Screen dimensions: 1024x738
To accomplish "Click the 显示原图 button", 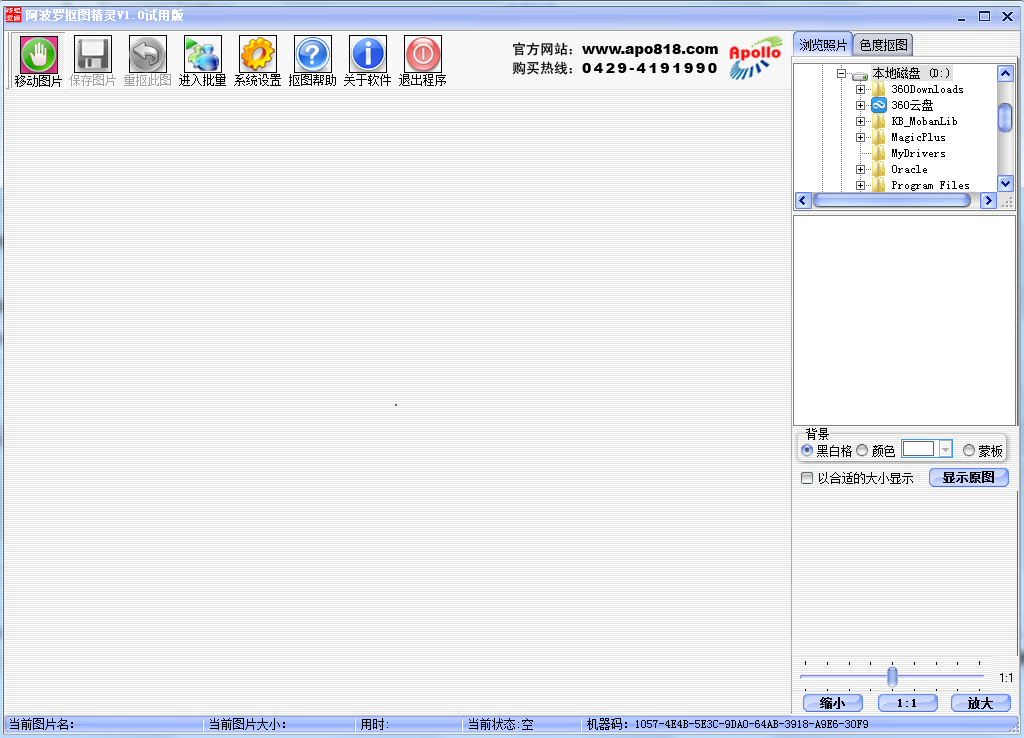I will pos(968,477).
